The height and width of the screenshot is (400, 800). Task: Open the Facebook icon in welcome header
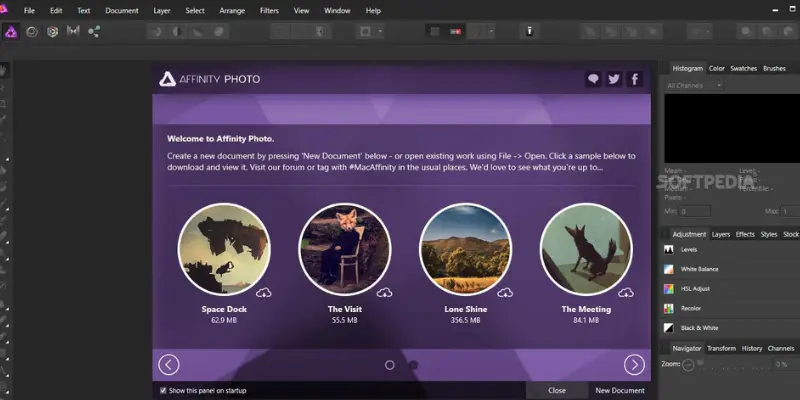(x=635, y=79)
